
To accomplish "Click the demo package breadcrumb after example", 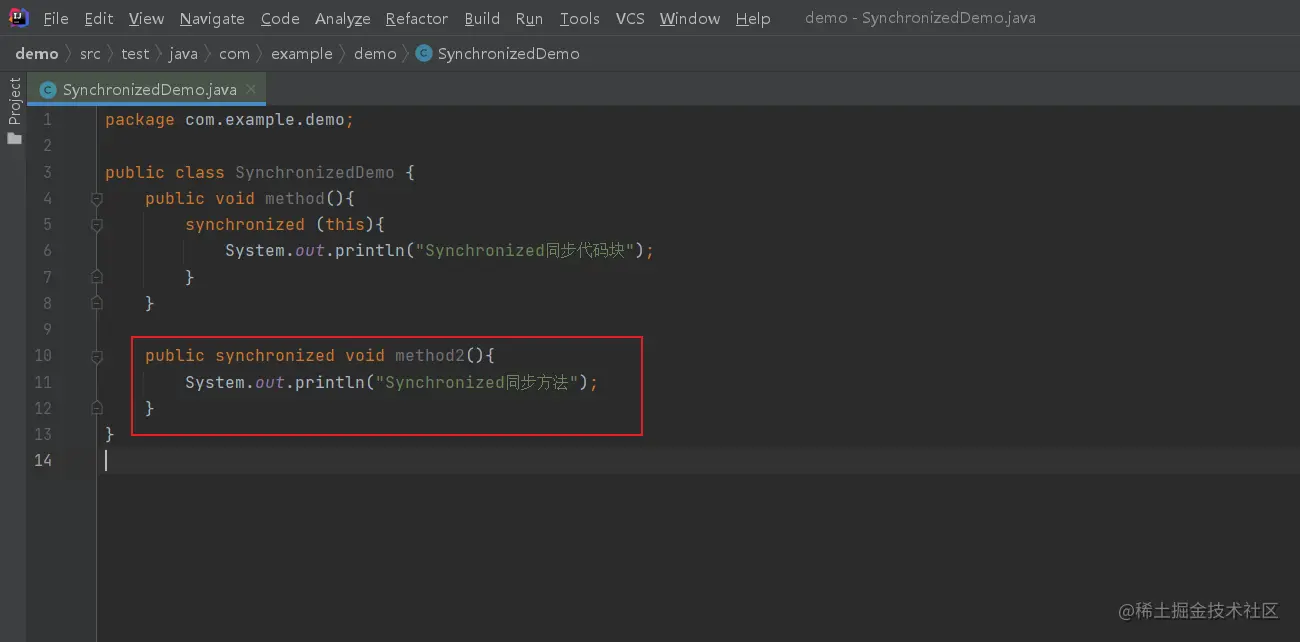I will click(x=375, y=54).
